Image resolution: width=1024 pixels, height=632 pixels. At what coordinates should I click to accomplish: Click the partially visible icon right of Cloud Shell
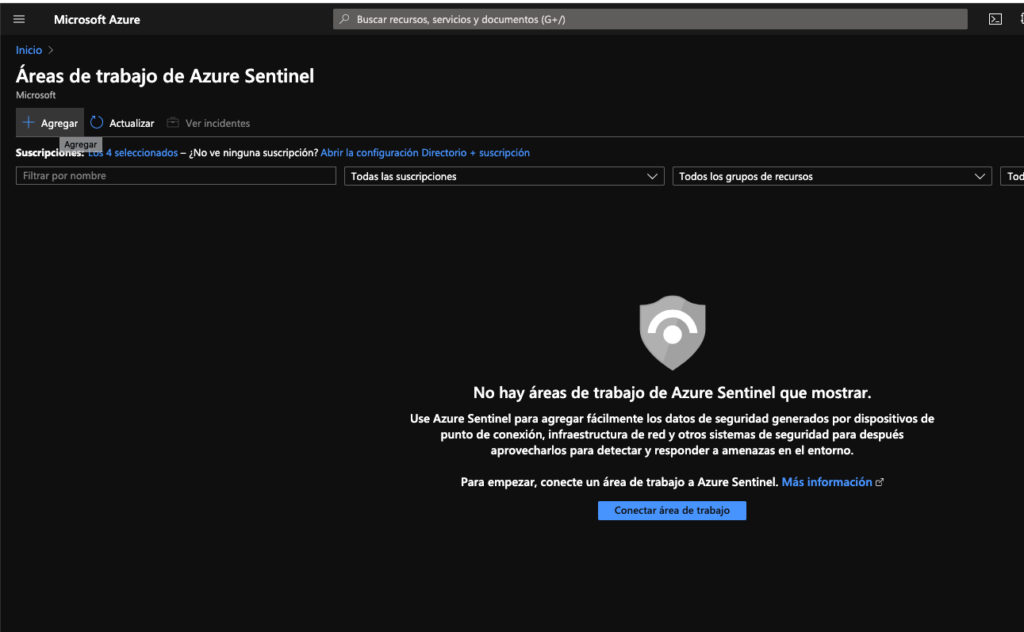pyautogui.click(x=1020, y=19)
